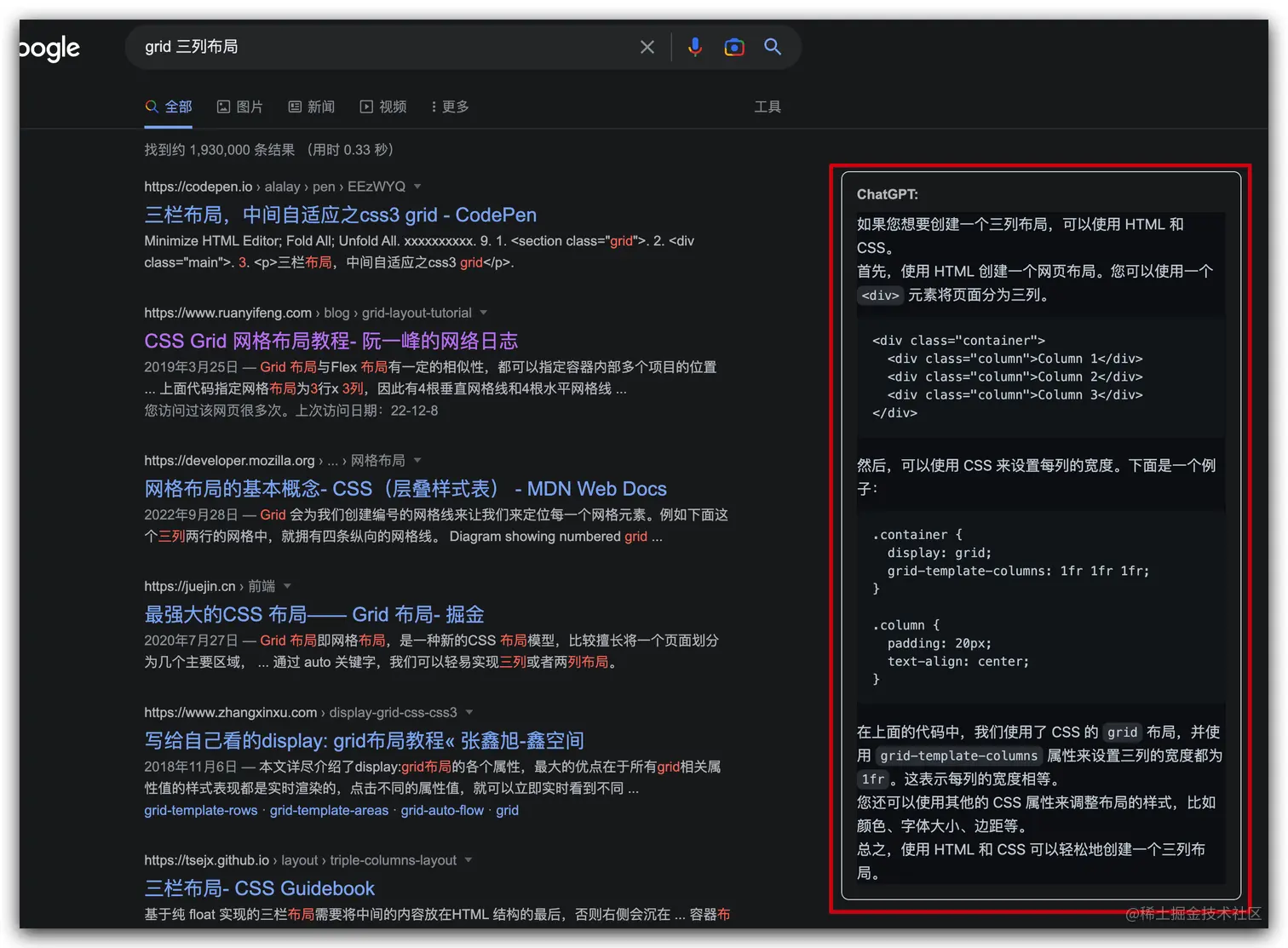Switch to the 新闻 tab
This screenshot has width=1288, height=948.
coord(312,106)
